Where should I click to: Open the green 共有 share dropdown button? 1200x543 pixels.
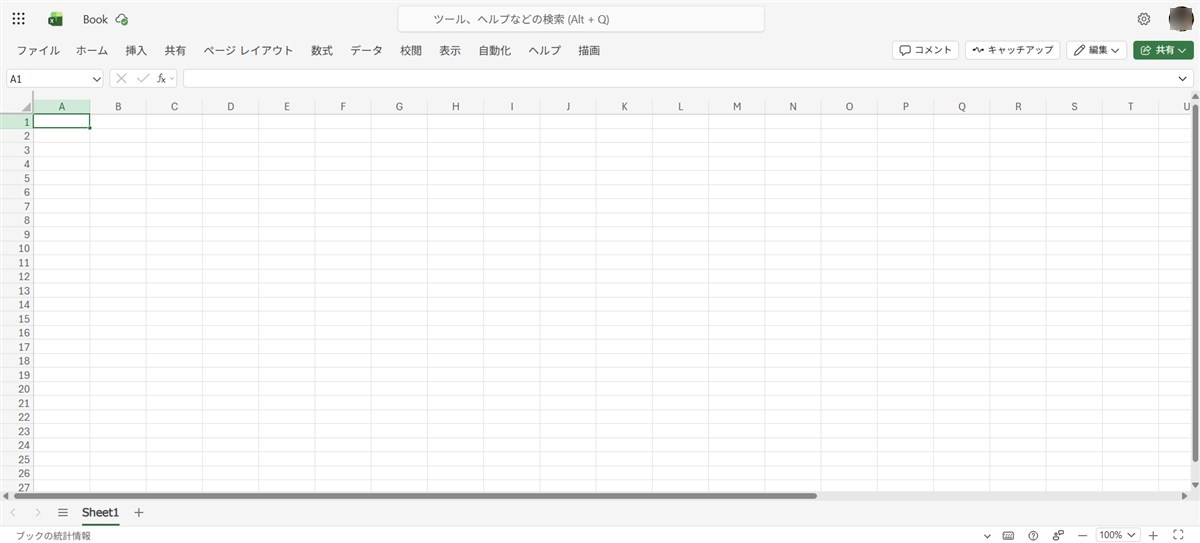(1163, 50)
